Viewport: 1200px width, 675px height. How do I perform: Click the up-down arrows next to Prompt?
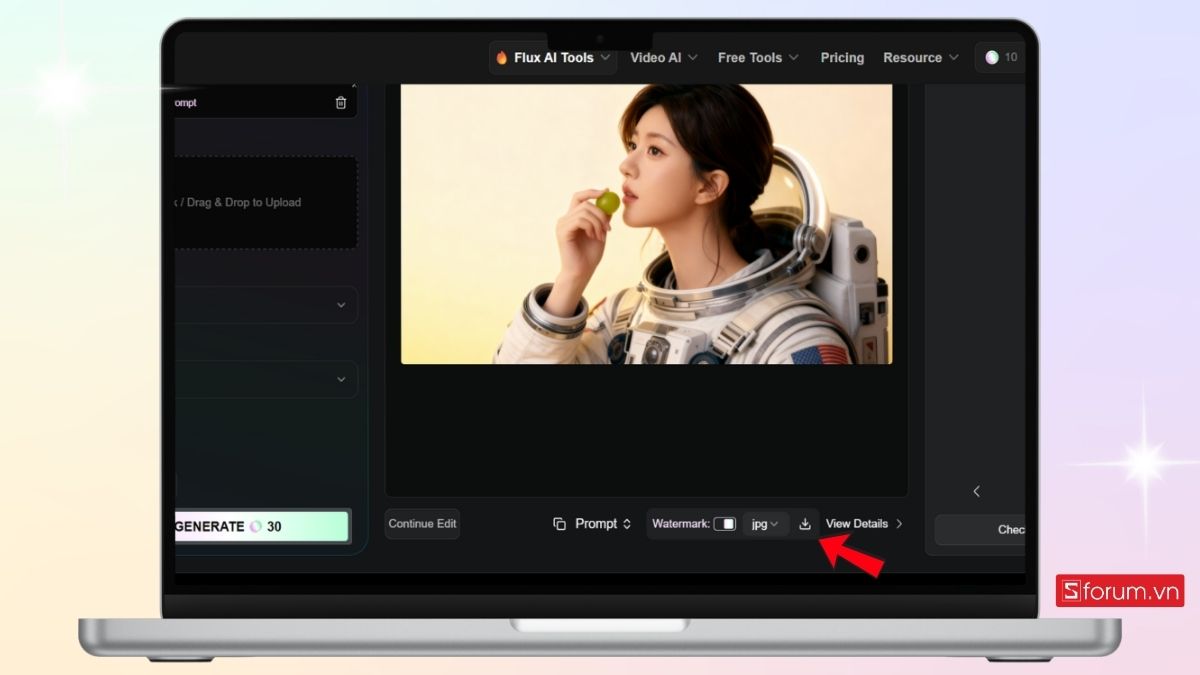point(627,524)
